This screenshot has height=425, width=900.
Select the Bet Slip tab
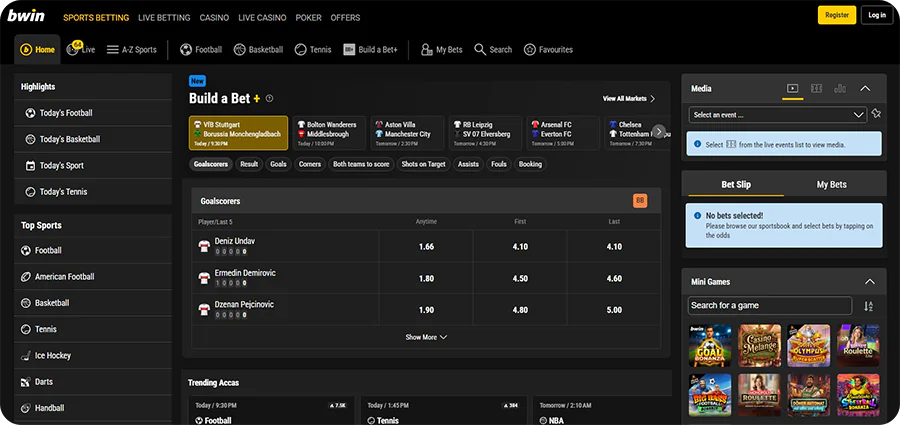(x=736, y=184)
